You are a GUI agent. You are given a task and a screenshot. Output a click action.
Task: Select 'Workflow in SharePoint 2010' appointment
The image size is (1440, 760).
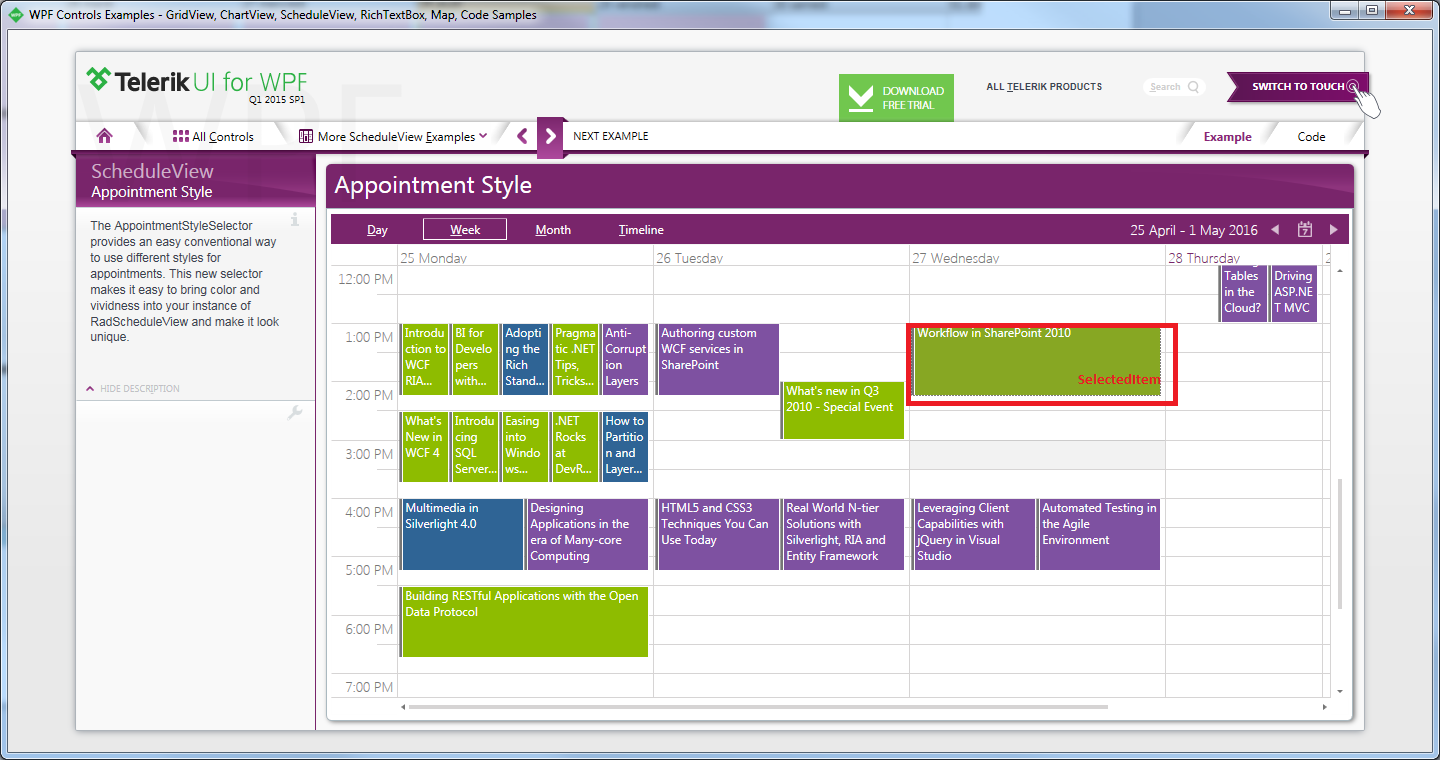point(1037,360)
